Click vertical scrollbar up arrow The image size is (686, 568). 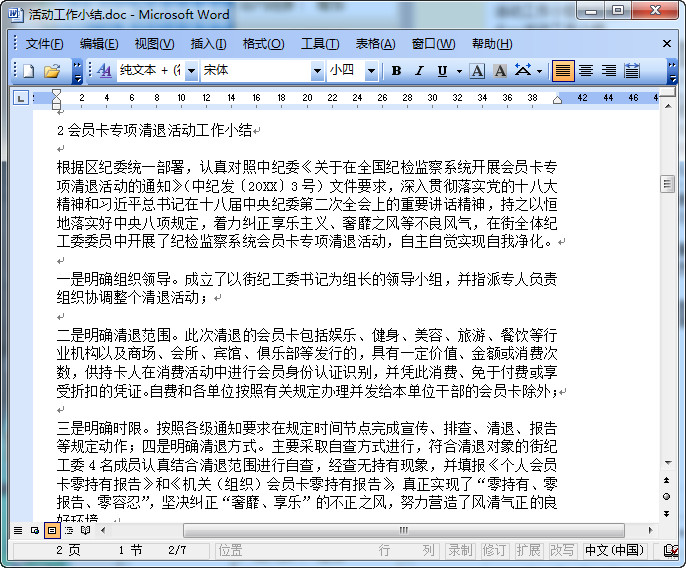pyautogui.click(x=667, y=106)
